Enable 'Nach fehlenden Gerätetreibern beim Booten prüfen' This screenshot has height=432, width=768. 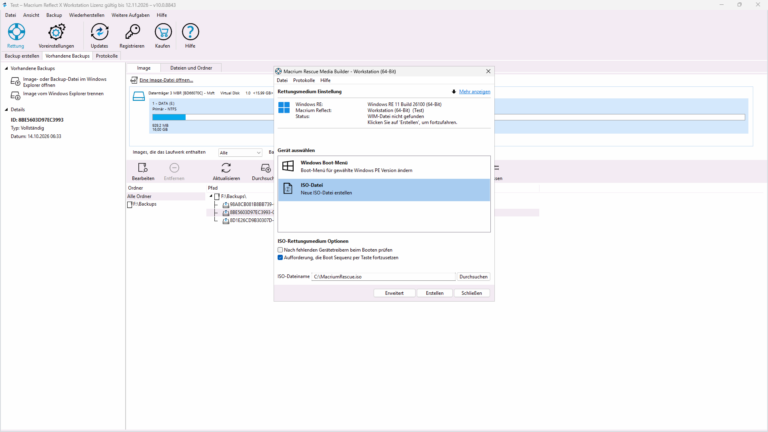click(x=280, y=250)
